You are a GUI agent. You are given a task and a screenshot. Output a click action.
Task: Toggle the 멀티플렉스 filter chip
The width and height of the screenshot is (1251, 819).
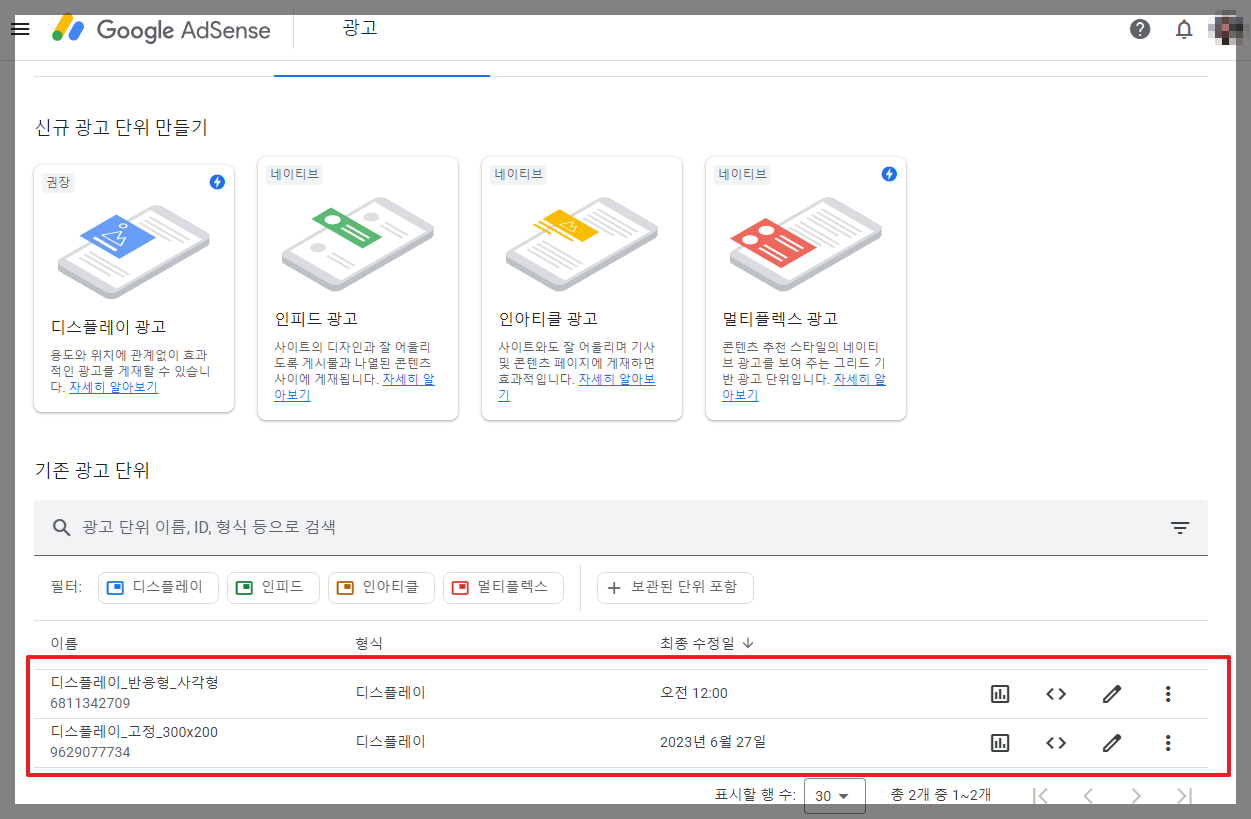click(503, 588)
